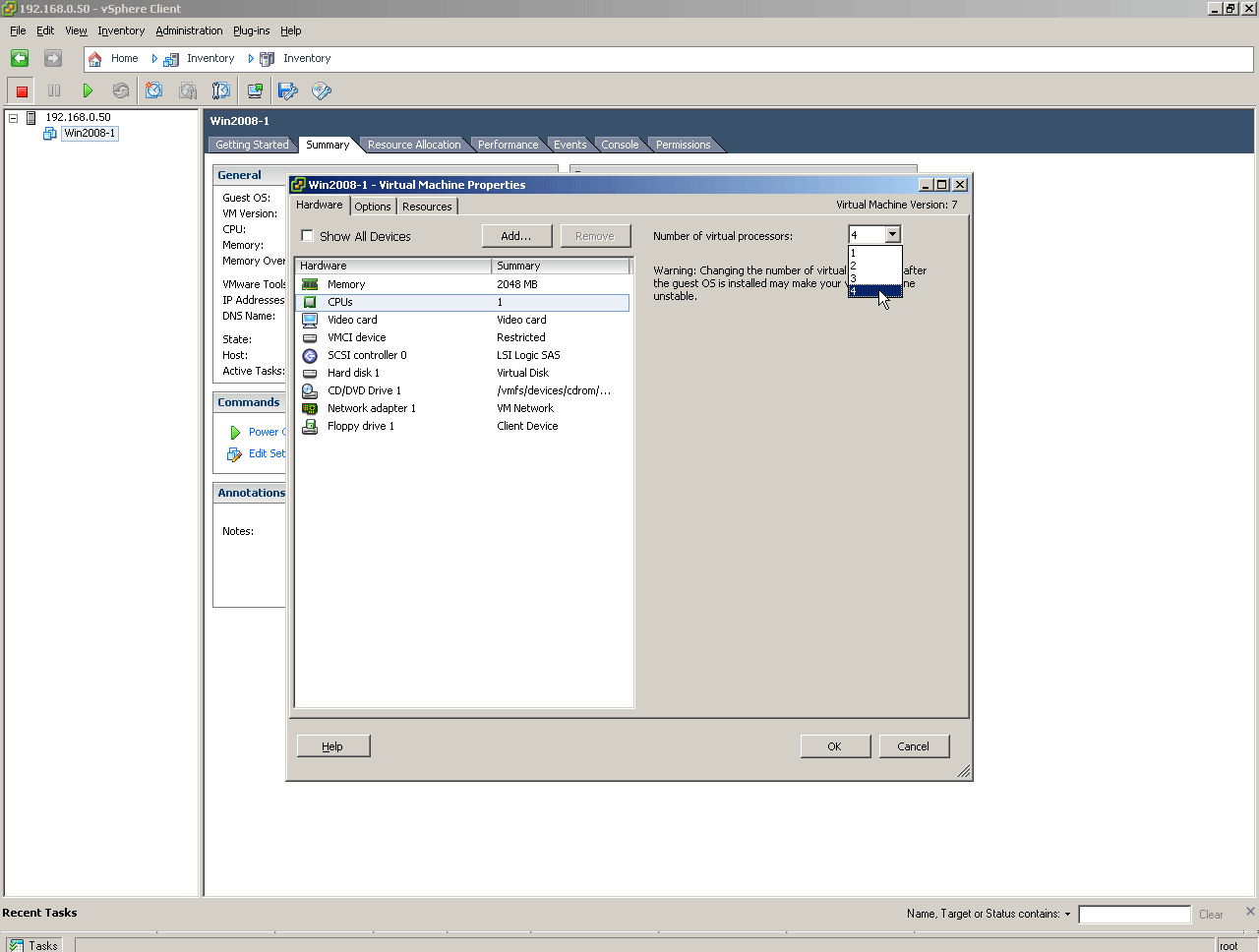
Task: Open the Edit menu
Action: [45, 30]
